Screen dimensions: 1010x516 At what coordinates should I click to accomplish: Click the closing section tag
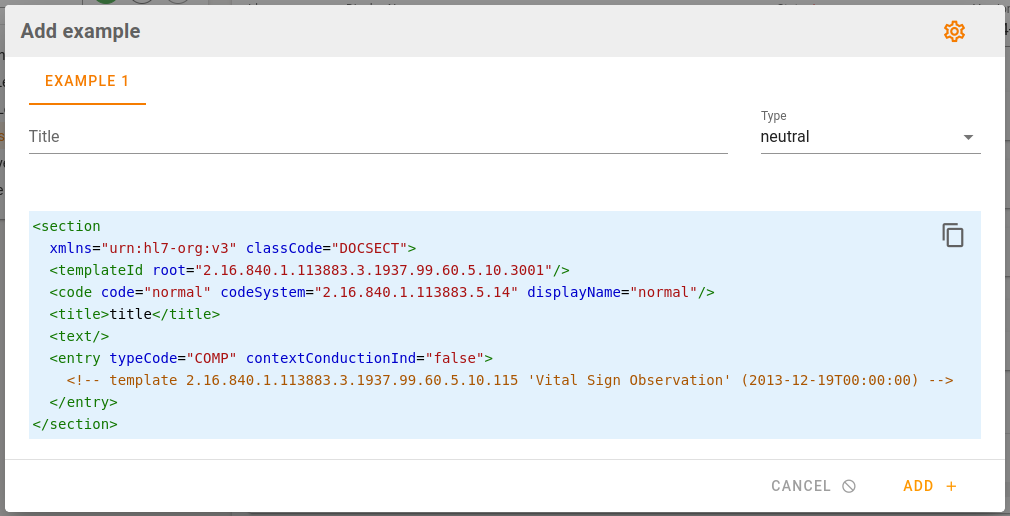pyautogui.click(x=75, y=424)
